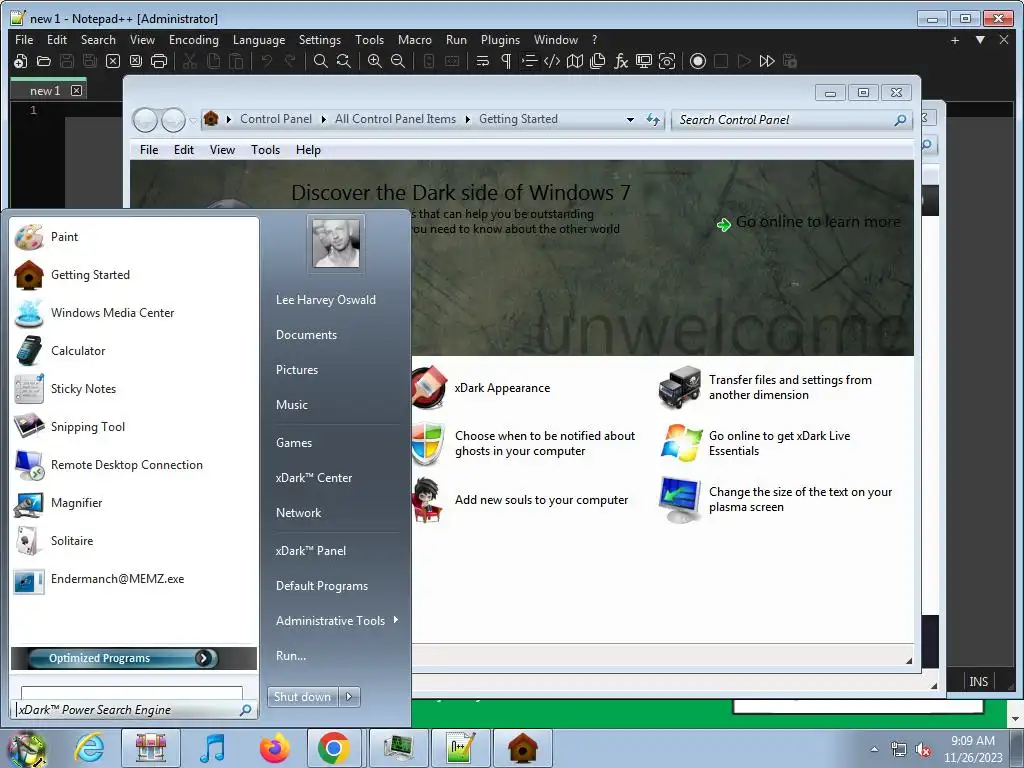Open Sticky Notes from Start menu
The height and width of the screenshot is (768, 1024).
pyautogui.click(x=134, y=389)
